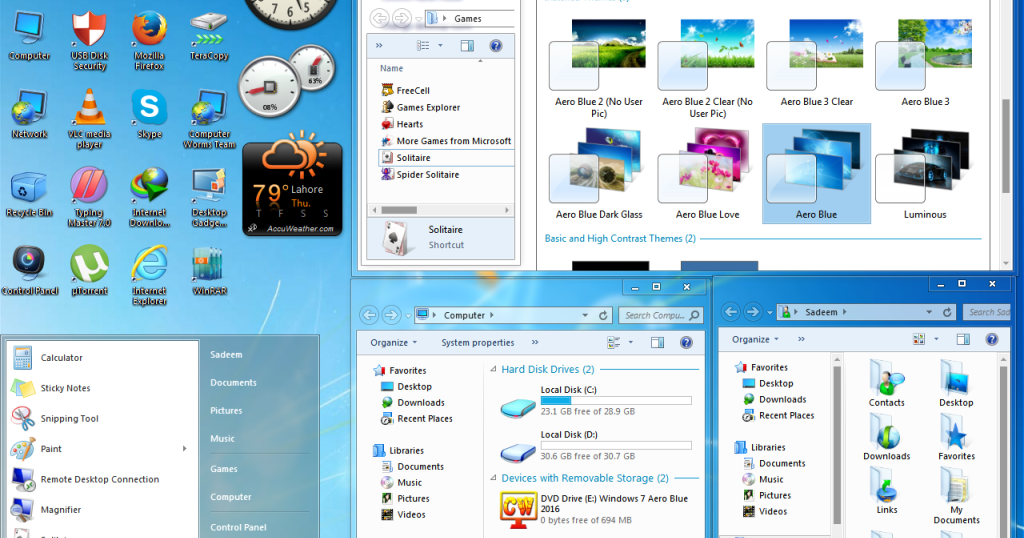
Task: Open the Network desktop icon
Action: (29, 115)
